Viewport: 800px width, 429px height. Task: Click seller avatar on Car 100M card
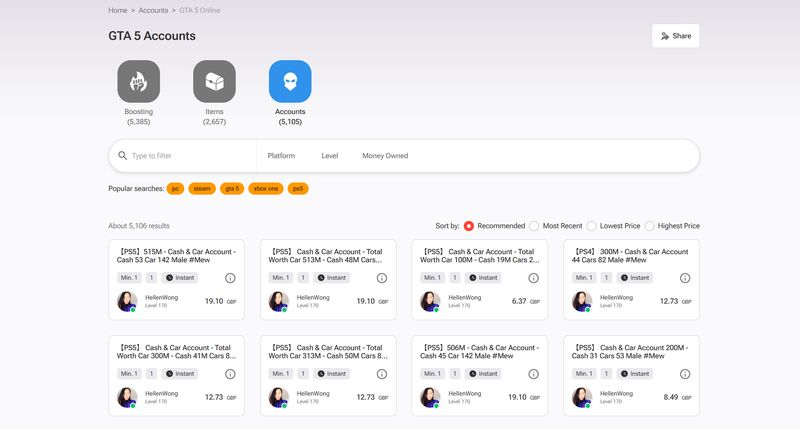pyautogui.click(x=430, y=301)
